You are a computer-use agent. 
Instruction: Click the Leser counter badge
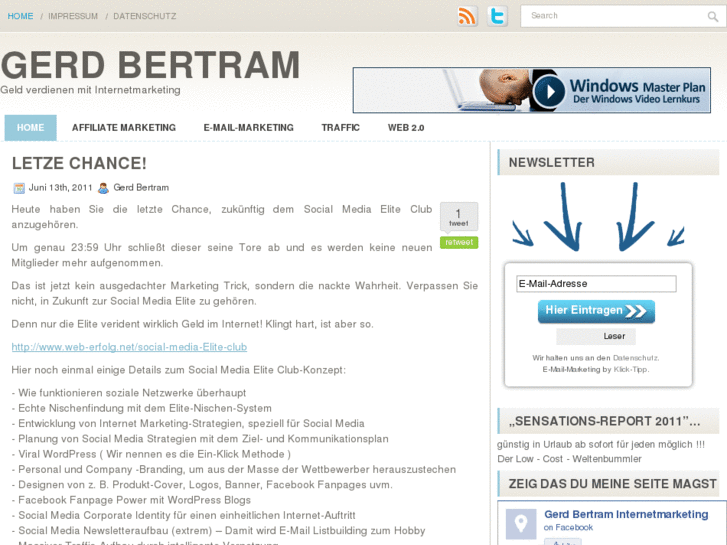[596, 336]
